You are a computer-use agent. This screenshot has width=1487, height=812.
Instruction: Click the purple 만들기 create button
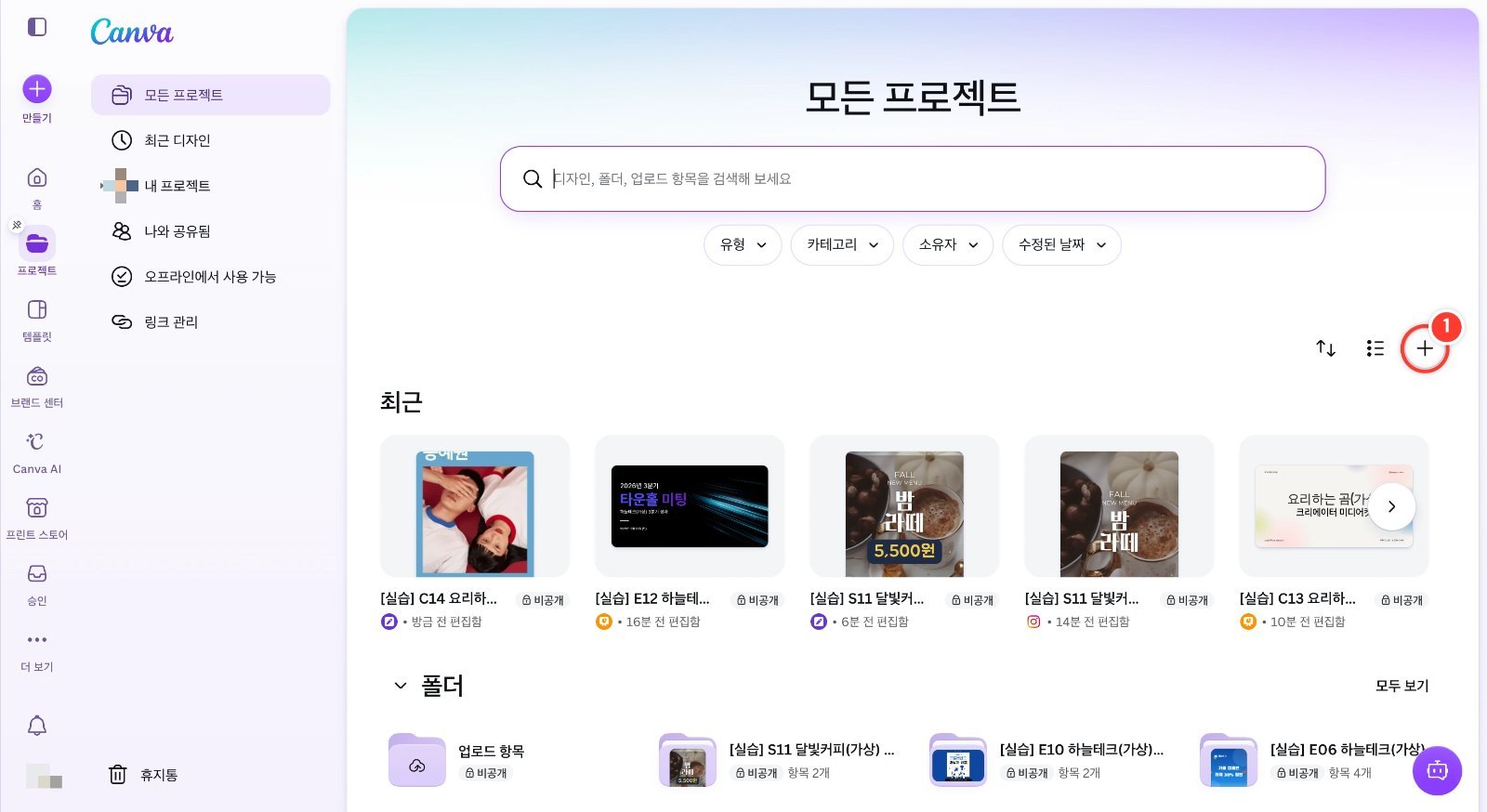[37, 89]
